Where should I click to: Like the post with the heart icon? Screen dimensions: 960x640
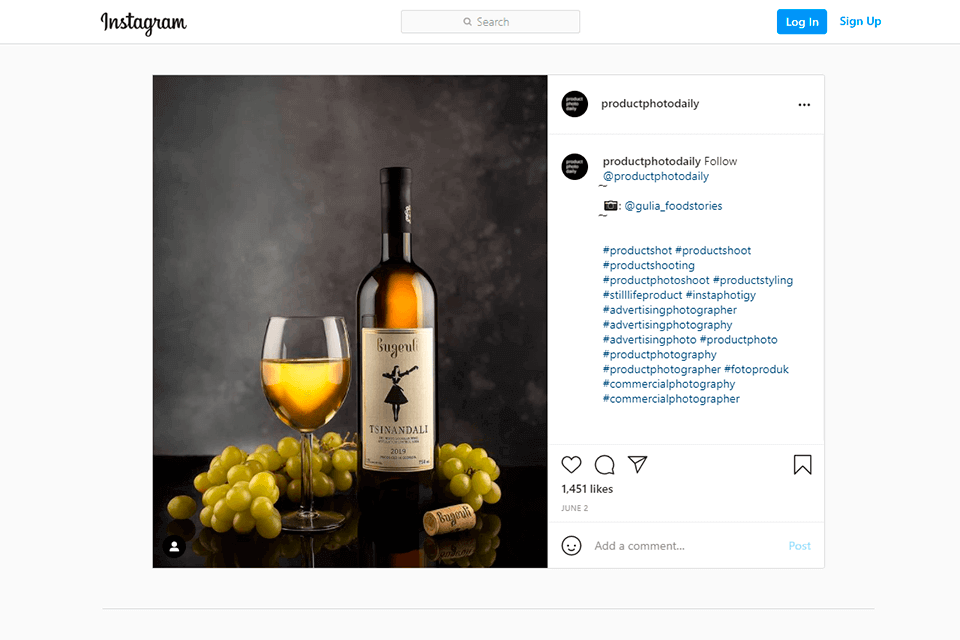571,465
